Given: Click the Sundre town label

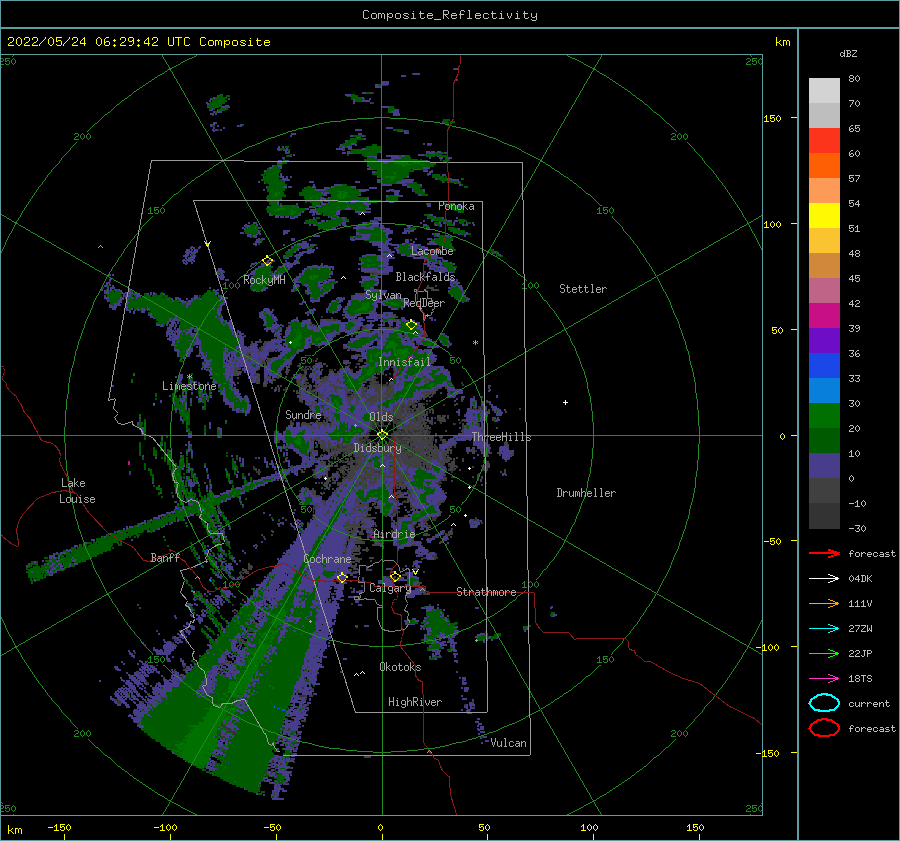Looking at the screenshot, I should point(303,414).
